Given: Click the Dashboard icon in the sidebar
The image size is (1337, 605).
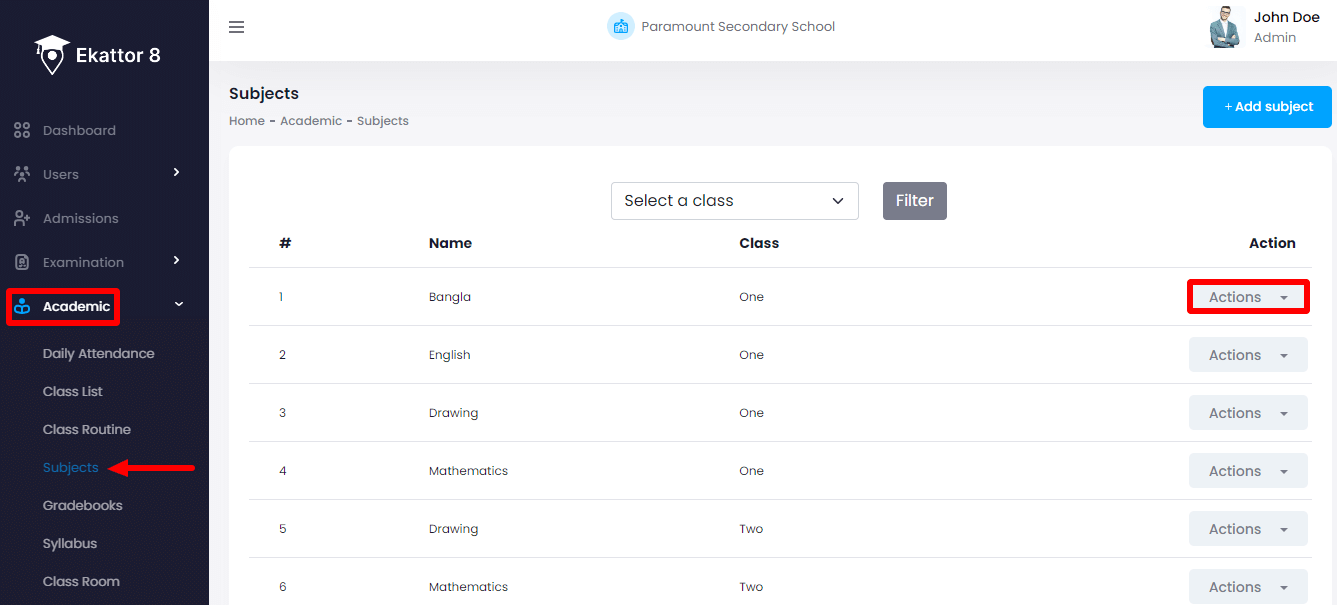Looking at the screenshot, I should tap(21, 130).
